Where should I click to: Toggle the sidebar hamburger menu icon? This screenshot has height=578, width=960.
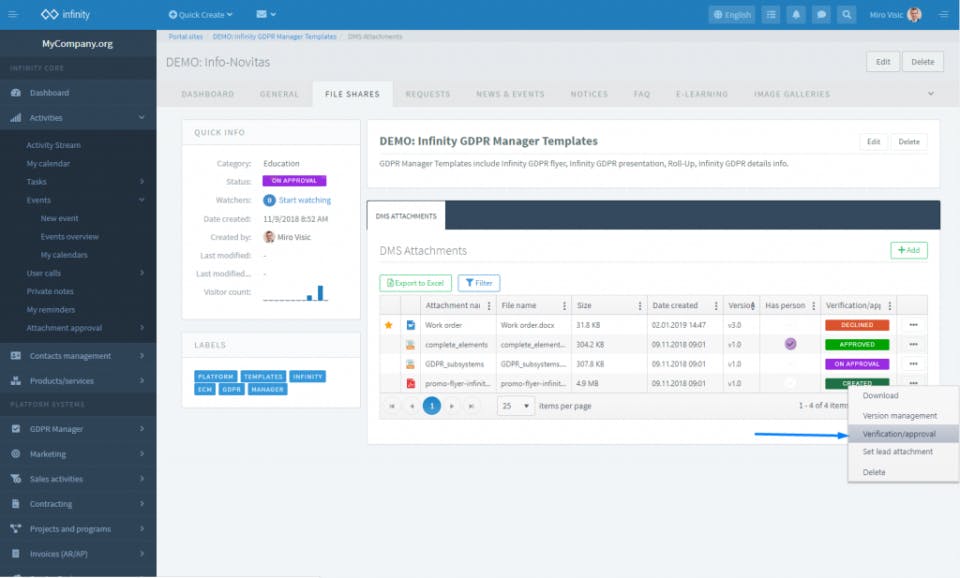pyautogui.click(x=13, y=14)
